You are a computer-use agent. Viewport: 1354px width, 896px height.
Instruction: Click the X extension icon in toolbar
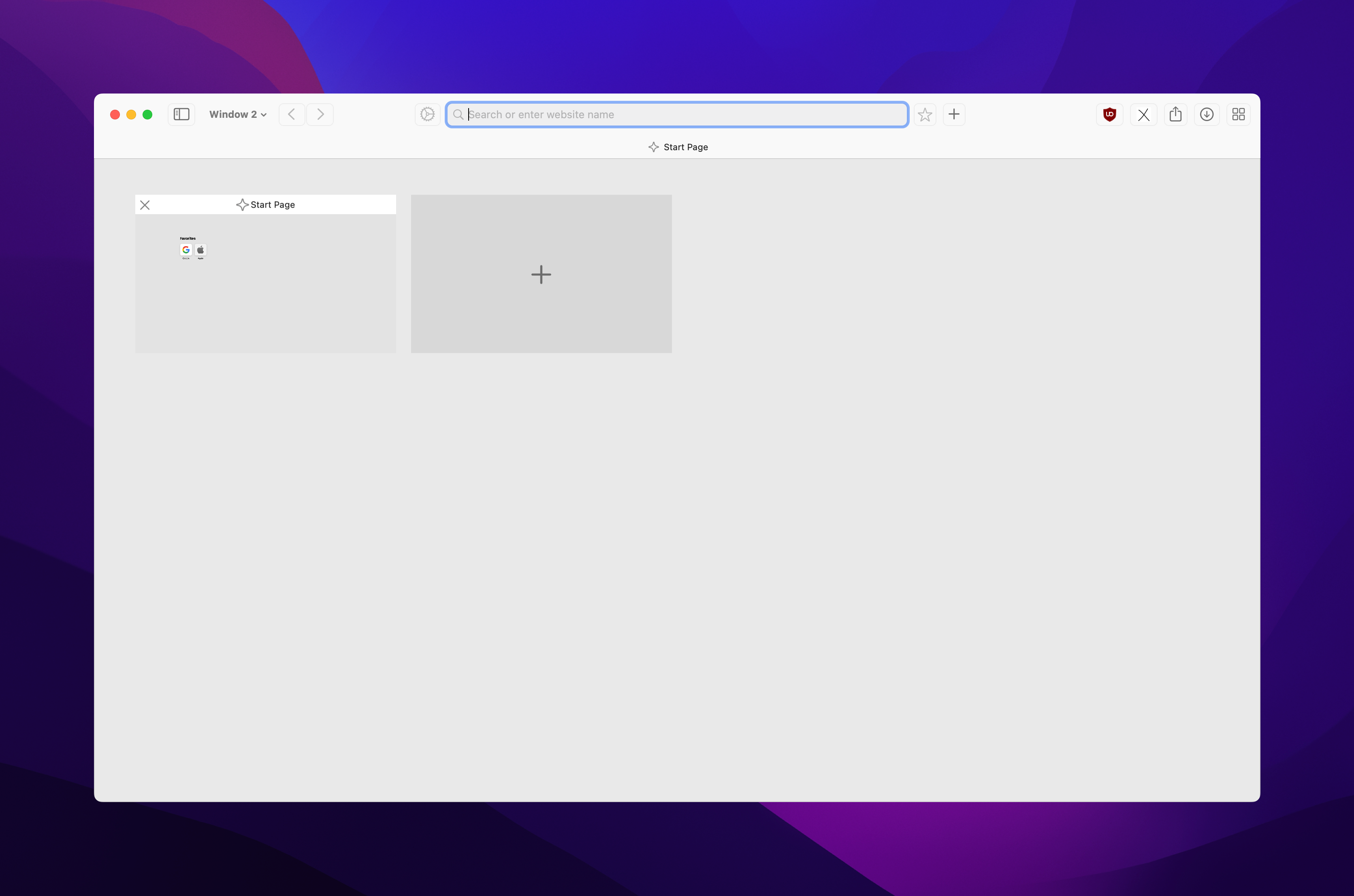[x=1143, y=114]
